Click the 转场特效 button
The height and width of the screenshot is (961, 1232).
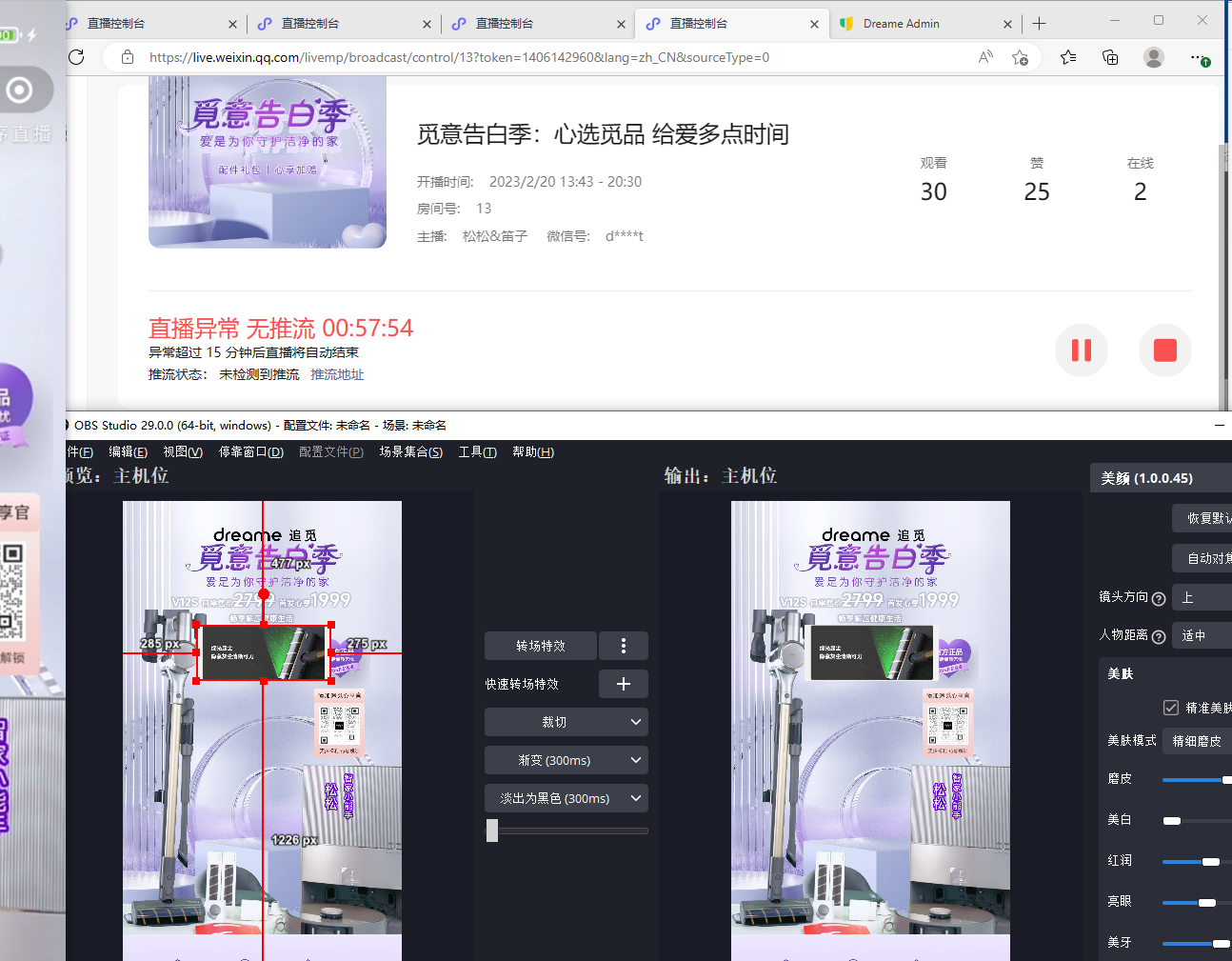tap(541, 646)
